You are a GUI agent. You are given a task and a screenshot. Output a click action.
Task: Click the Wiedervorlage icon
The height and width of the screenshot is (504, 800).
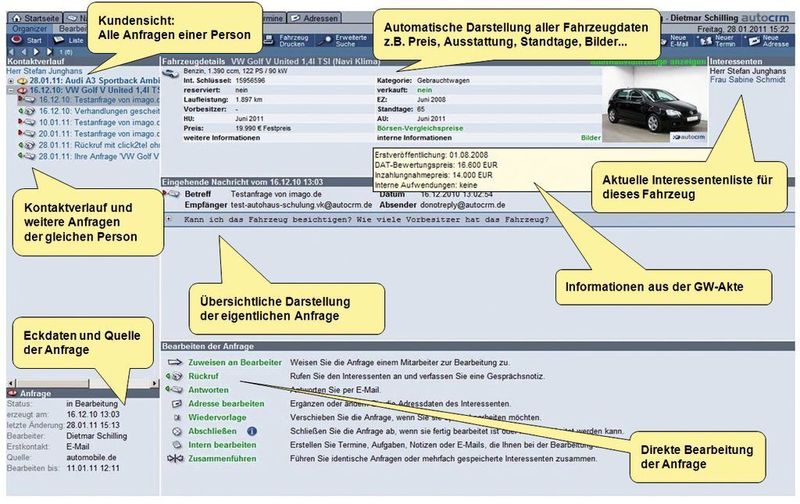tap(177, 417)
